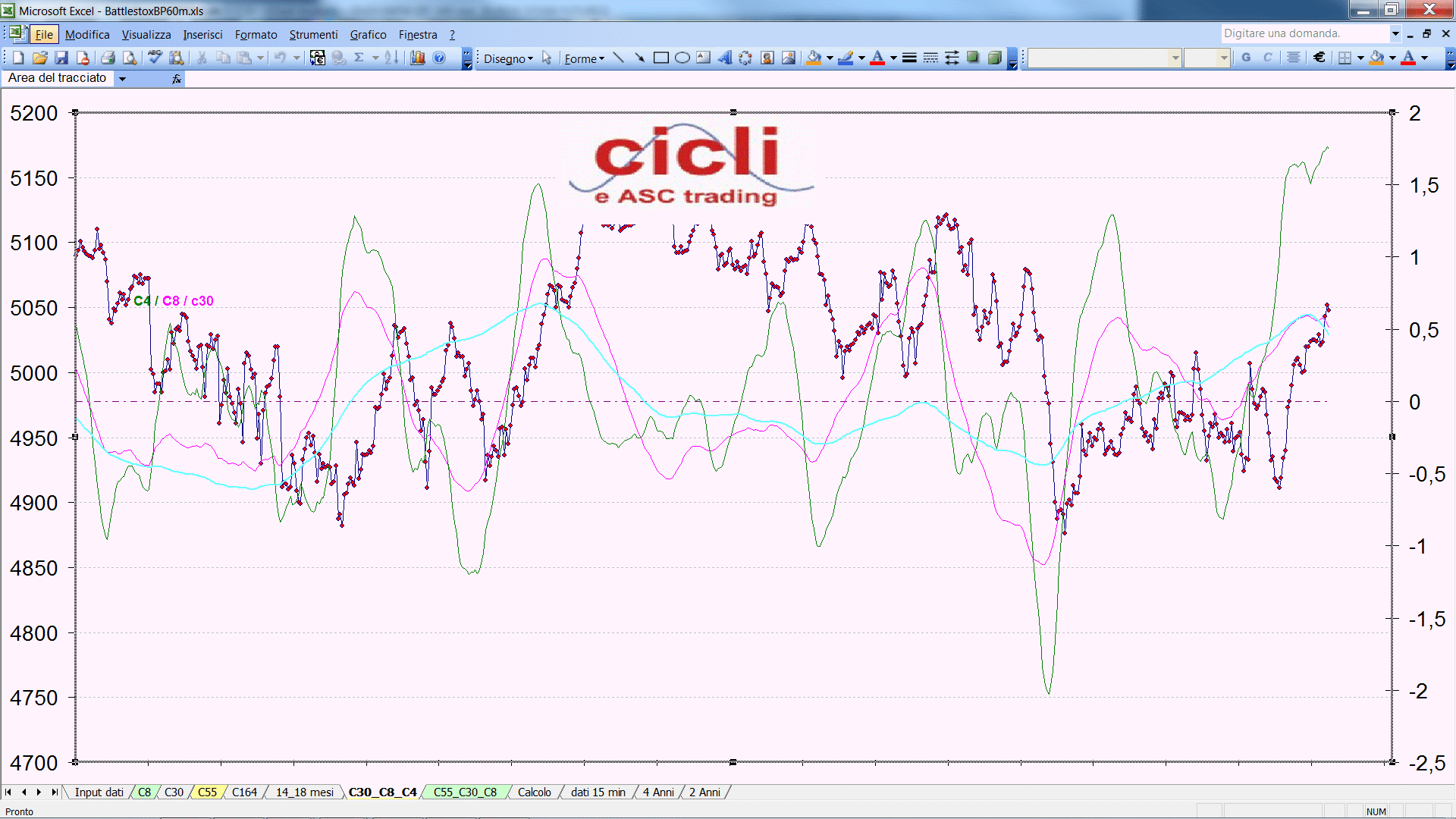1456x819 pixels.
Task: Click the euro conversion toolbar icon
Action: (318, 58)
